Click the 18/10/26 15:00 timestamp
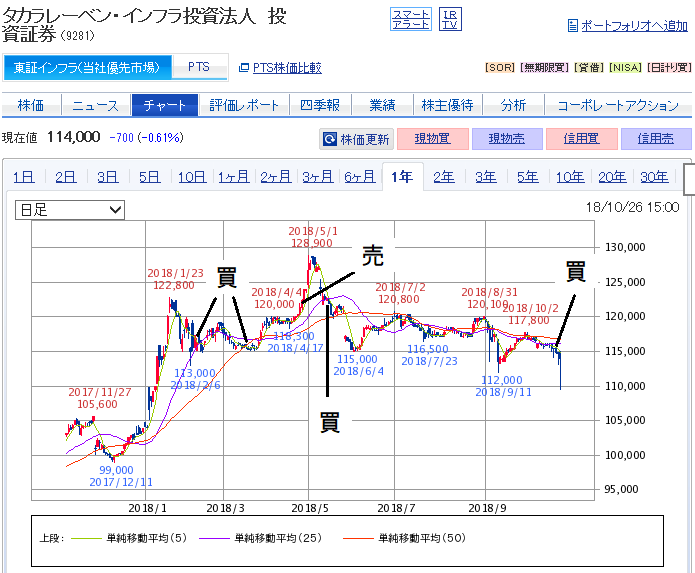The width and height of the screenshot is (695, 573). tap(633, 207)
